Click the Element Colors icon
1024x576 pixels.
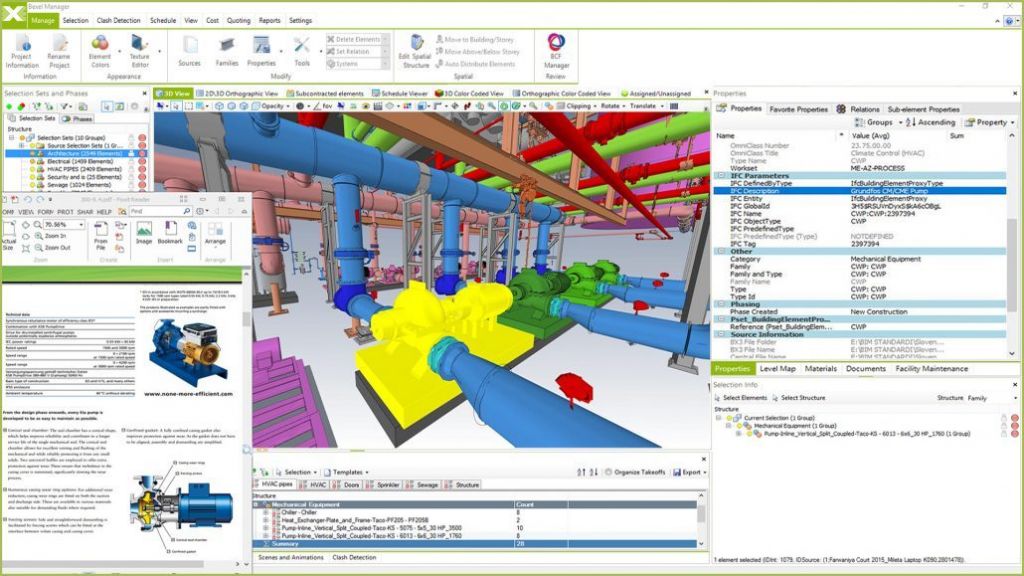point(100,51)
